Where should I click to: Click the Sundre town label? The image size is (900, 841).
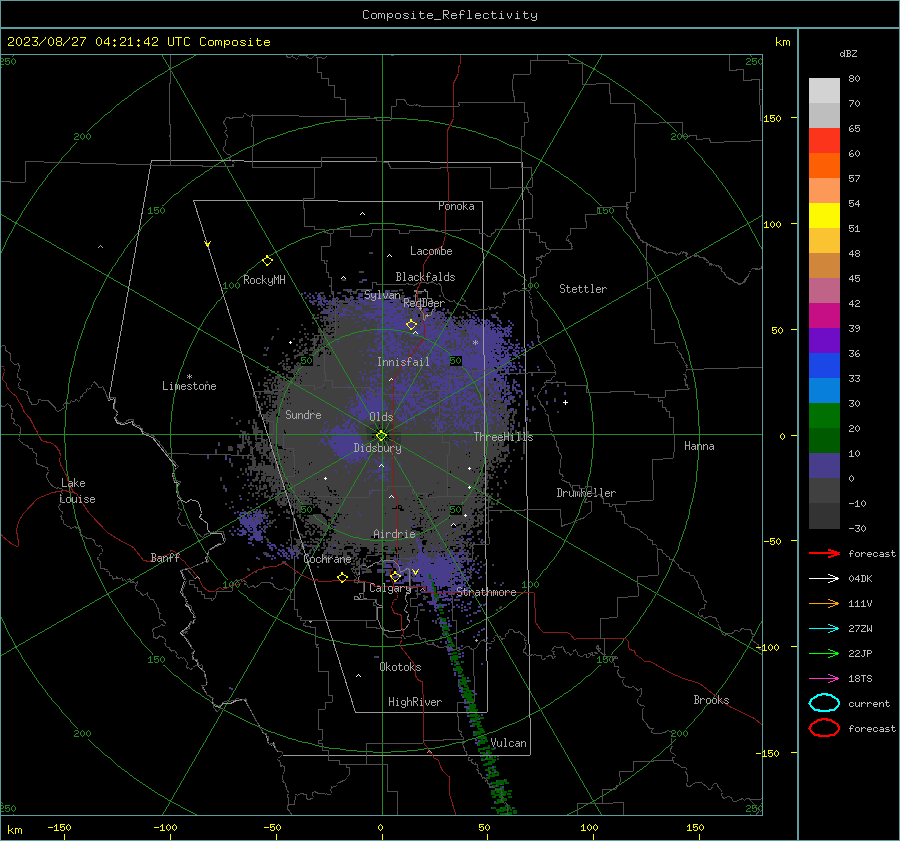click(303, 414)
